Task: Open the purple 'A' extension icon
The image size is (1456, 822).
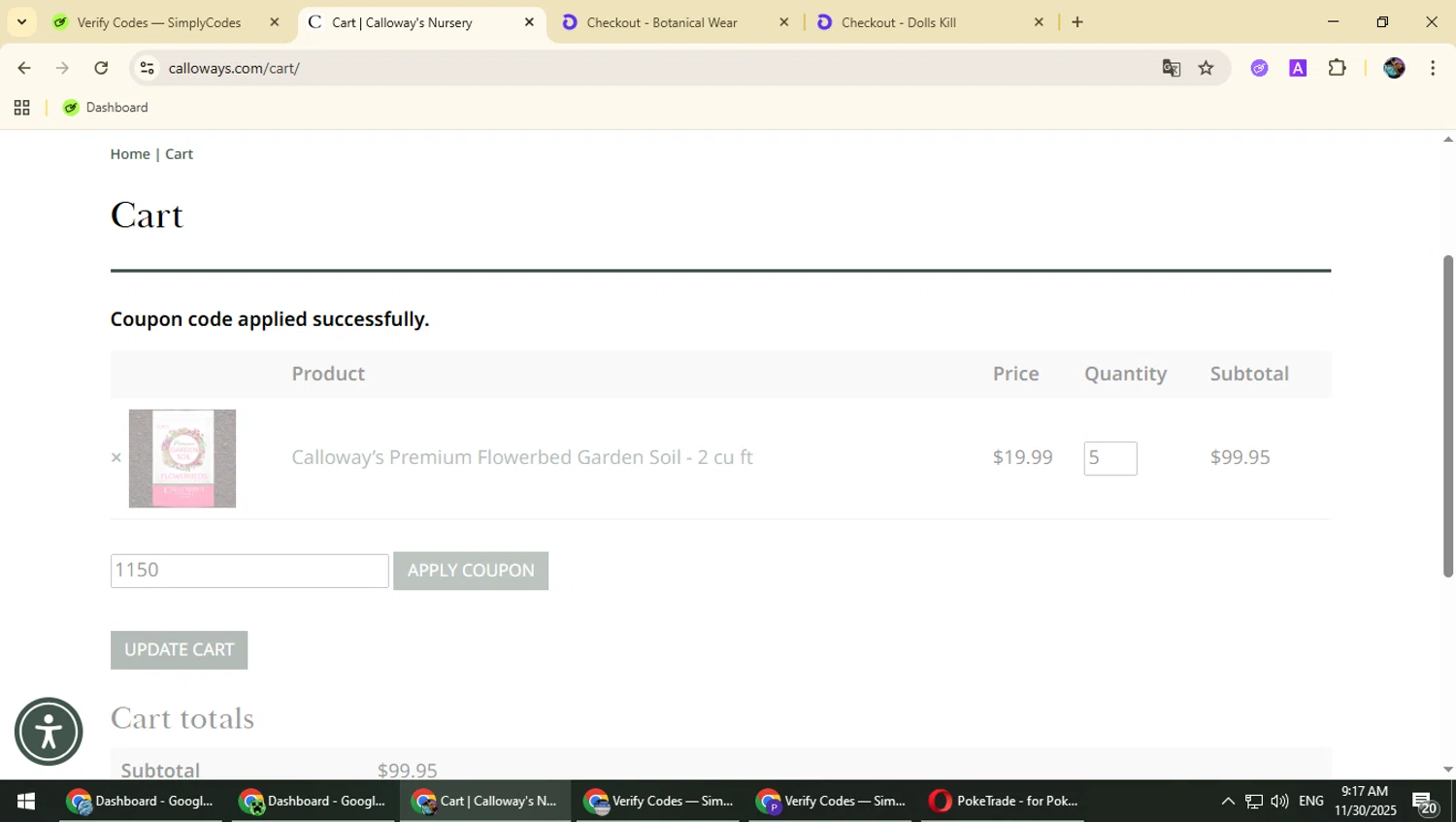Action: 1298,68
